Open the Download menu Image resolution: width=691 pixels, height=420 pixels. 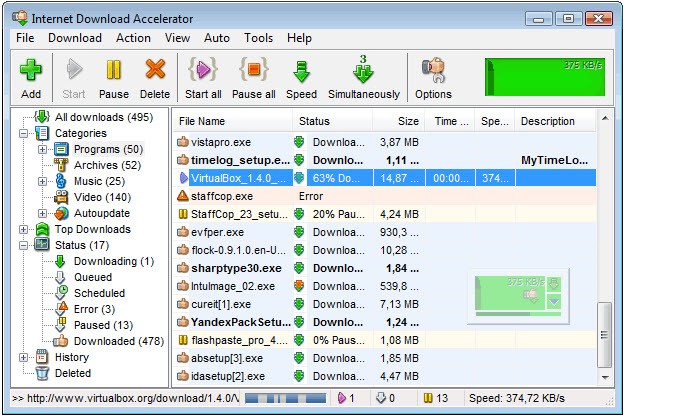[75, 38]
